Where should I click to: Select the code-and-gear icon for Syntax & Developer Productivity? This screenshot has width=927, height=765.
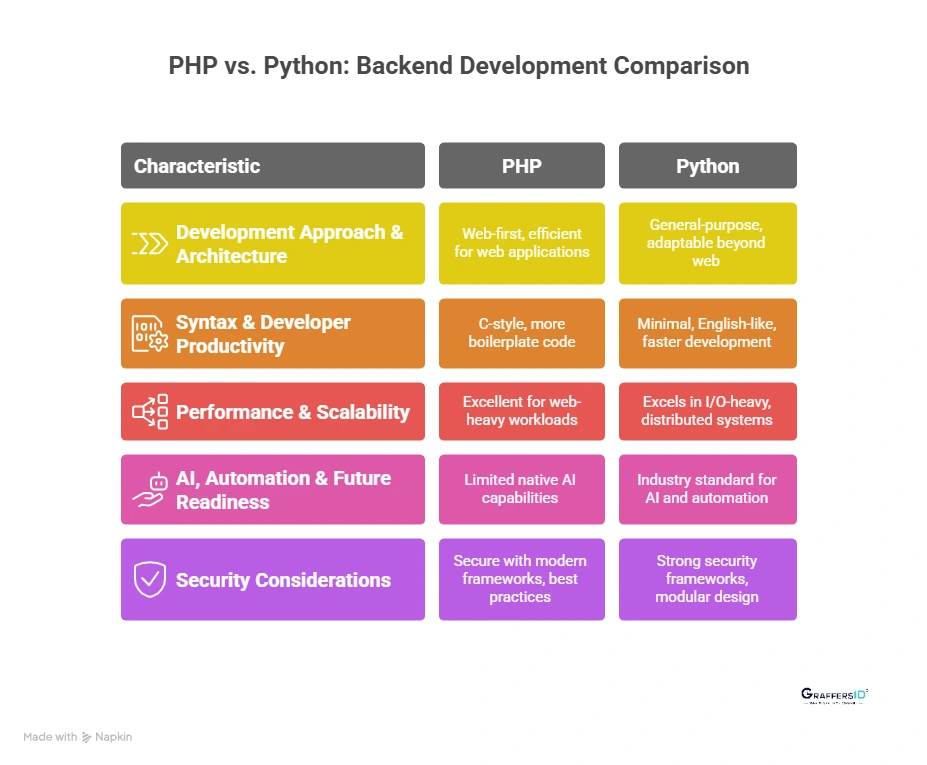tap(148, 333)
